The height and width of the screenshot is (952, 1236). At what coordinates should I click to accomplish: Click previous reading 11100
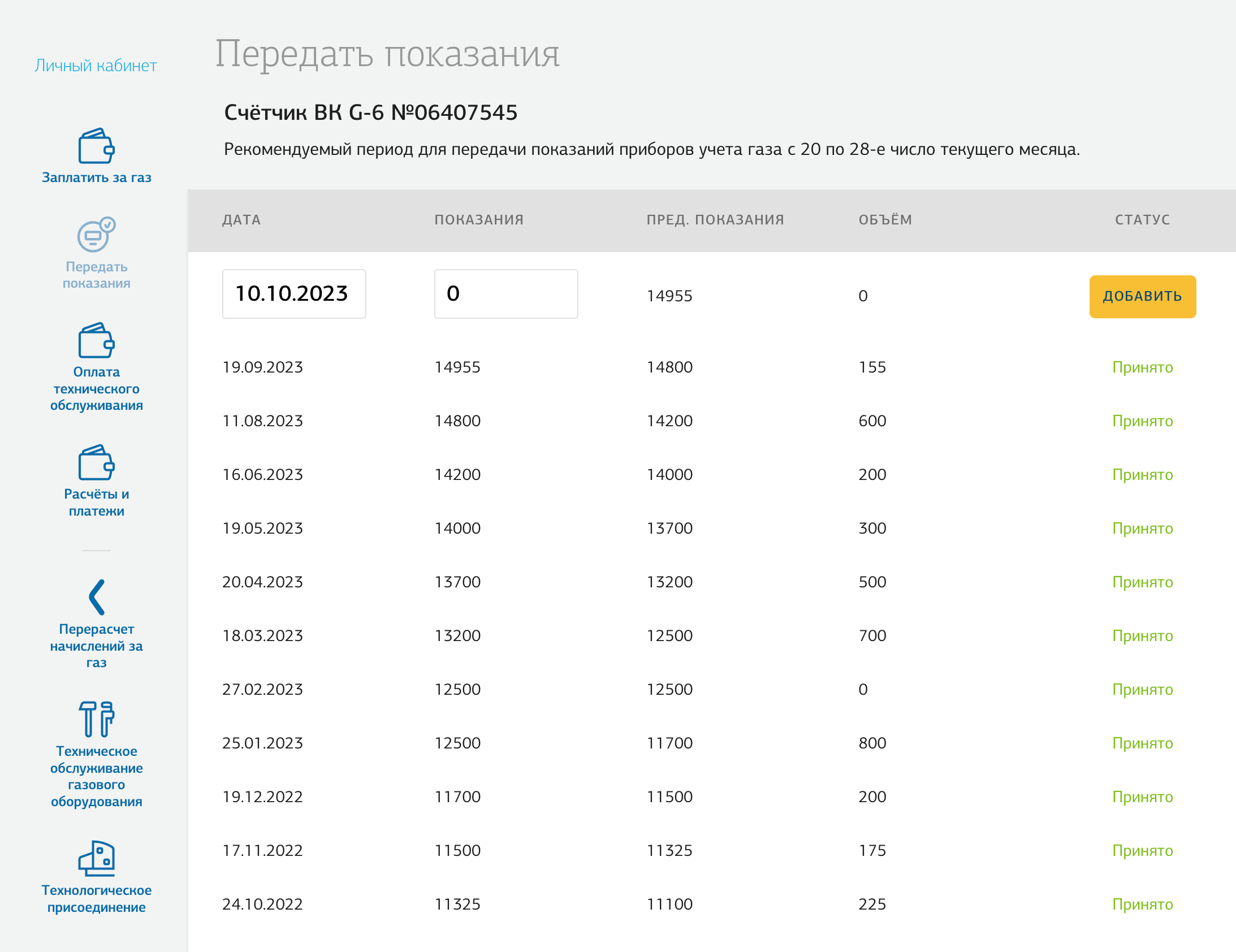point(669,905)
